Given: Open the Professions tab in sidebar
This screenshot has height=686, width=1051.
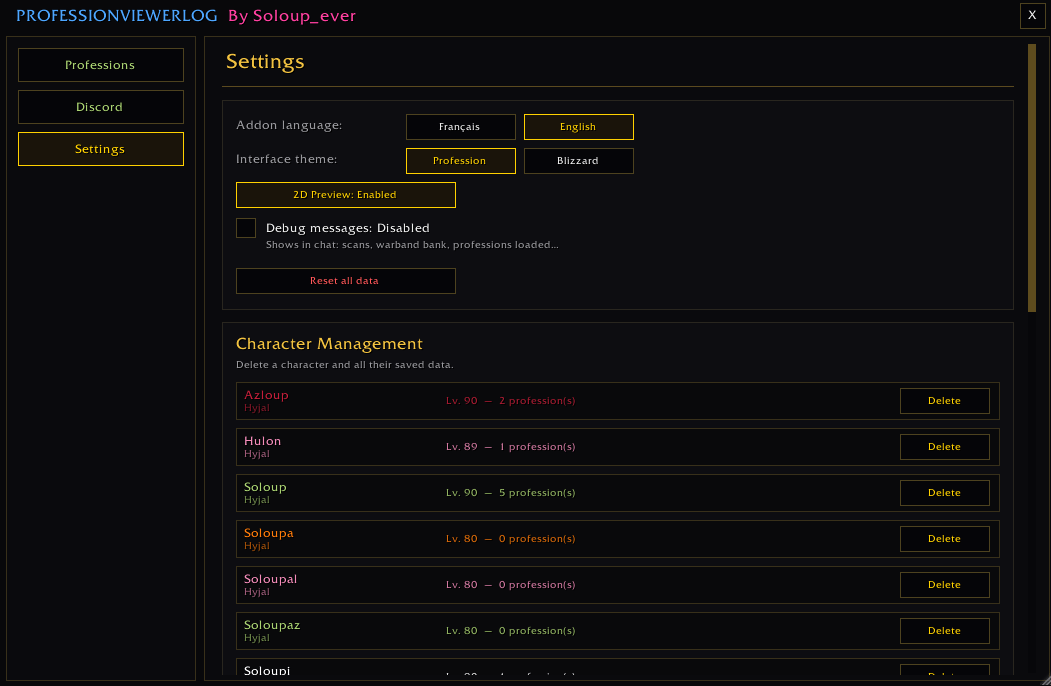Looking at the screenshot, I should tap(101, 65).
